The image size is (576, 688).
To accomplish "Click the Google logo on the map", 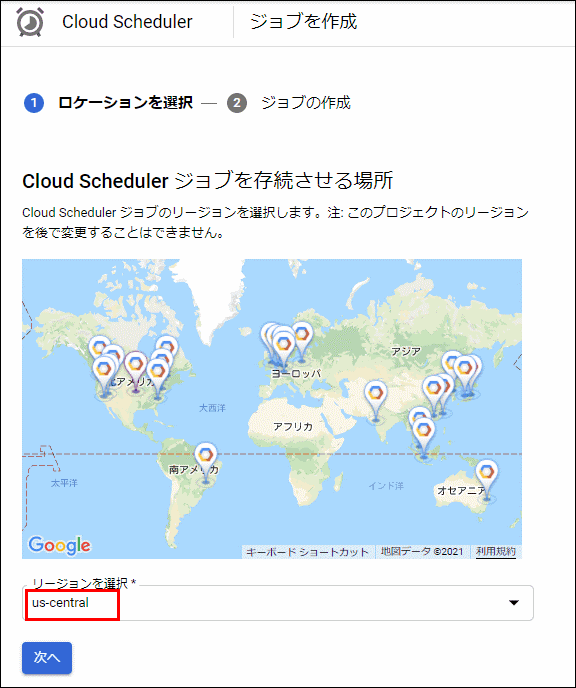I will tap(59, 545).
